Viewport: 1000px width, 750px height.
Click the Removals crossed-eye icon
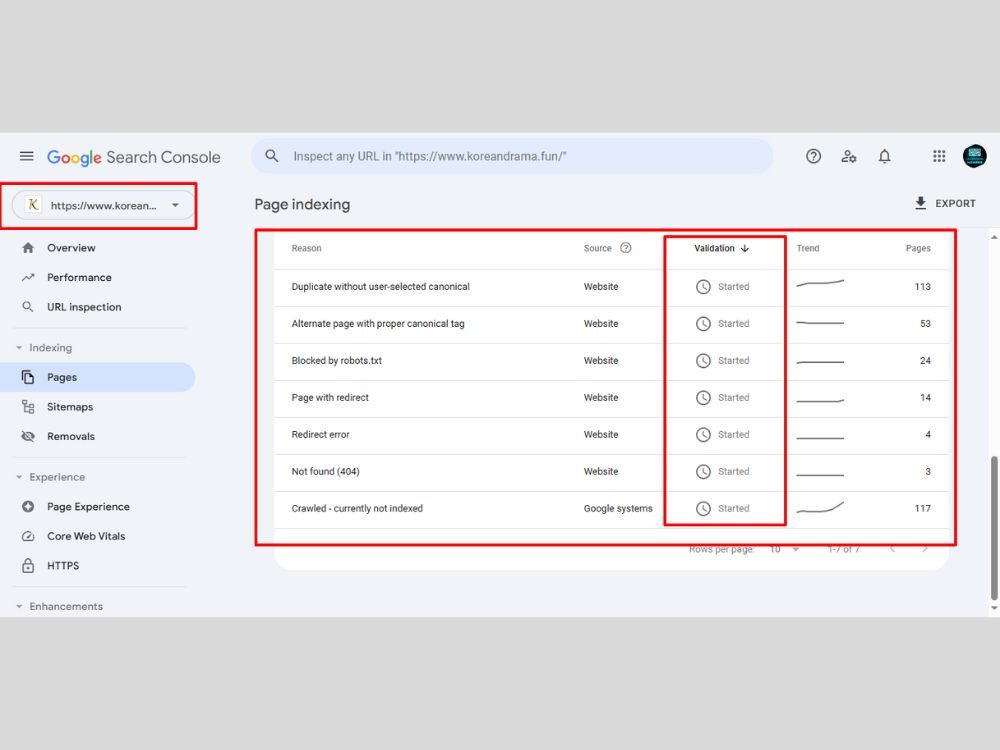click(27, 436)
